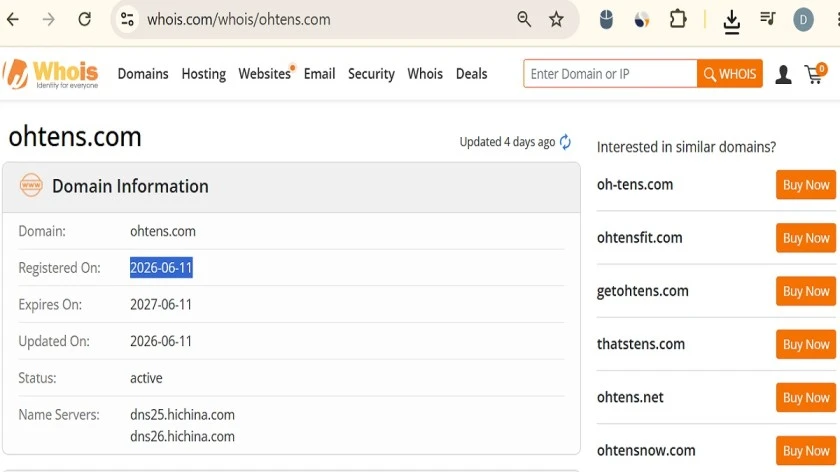Click the Whois logo

coord(51,74)
